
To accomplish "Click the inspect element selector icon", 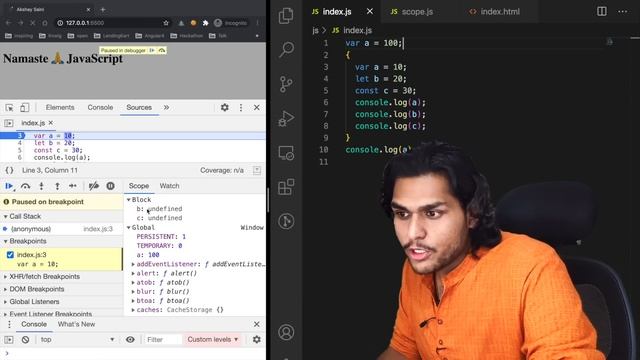I will pos(9,108).
